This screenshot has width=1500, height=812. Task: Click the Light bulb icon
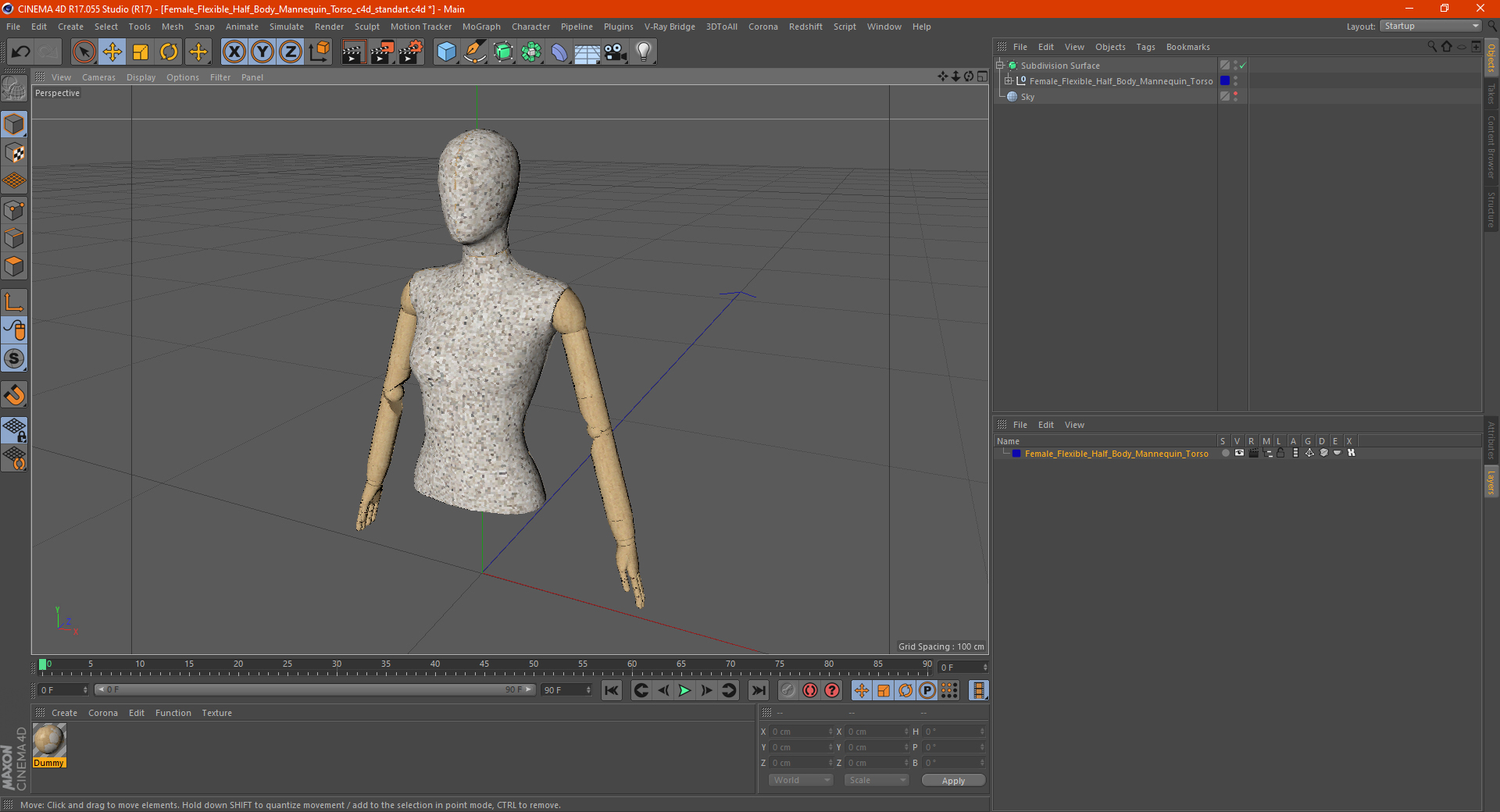(644, 52)
